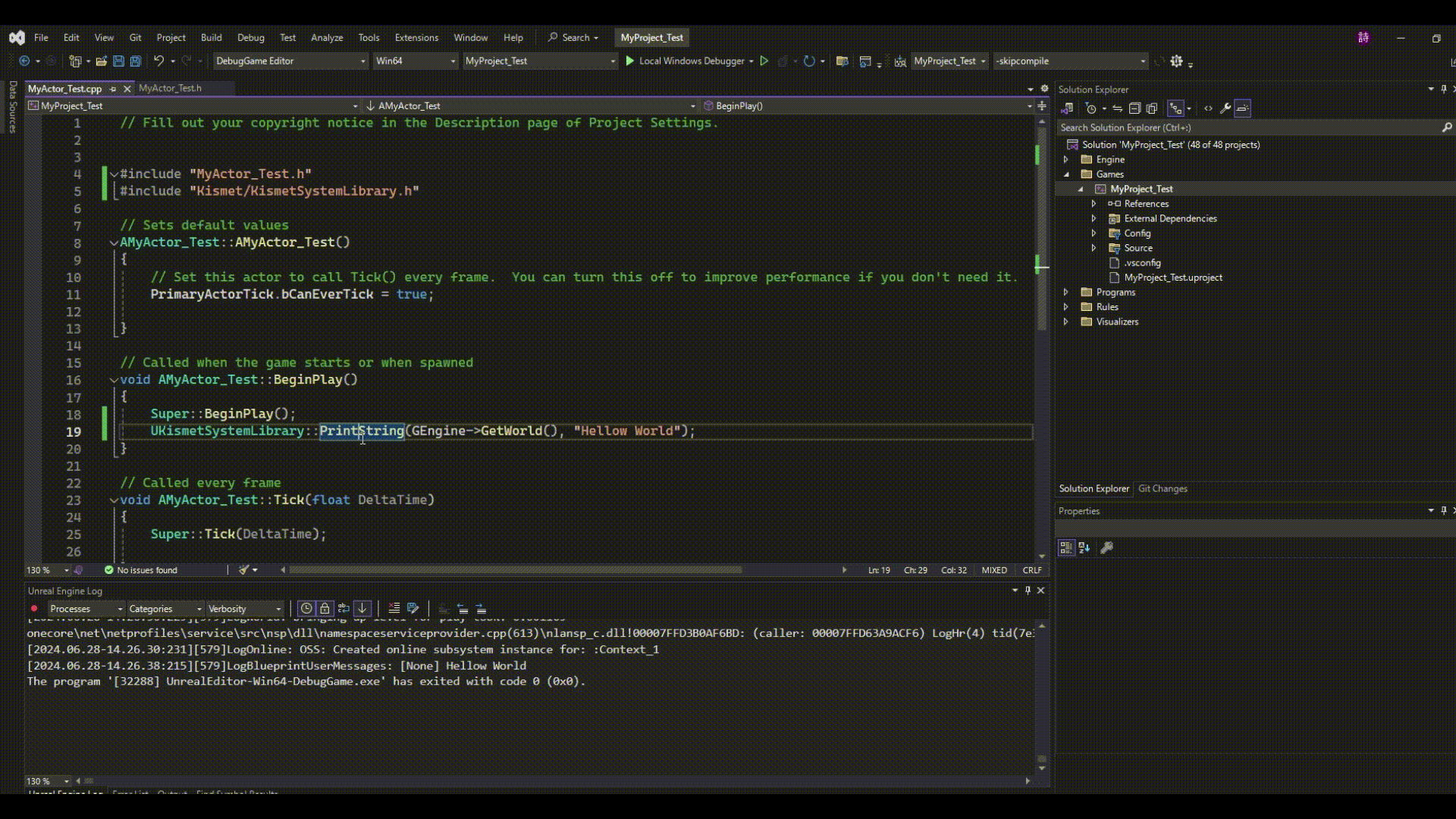Toggle timestamps clock button in log toolbar
The image size is (1456, 819).
[x=306, y=609]
